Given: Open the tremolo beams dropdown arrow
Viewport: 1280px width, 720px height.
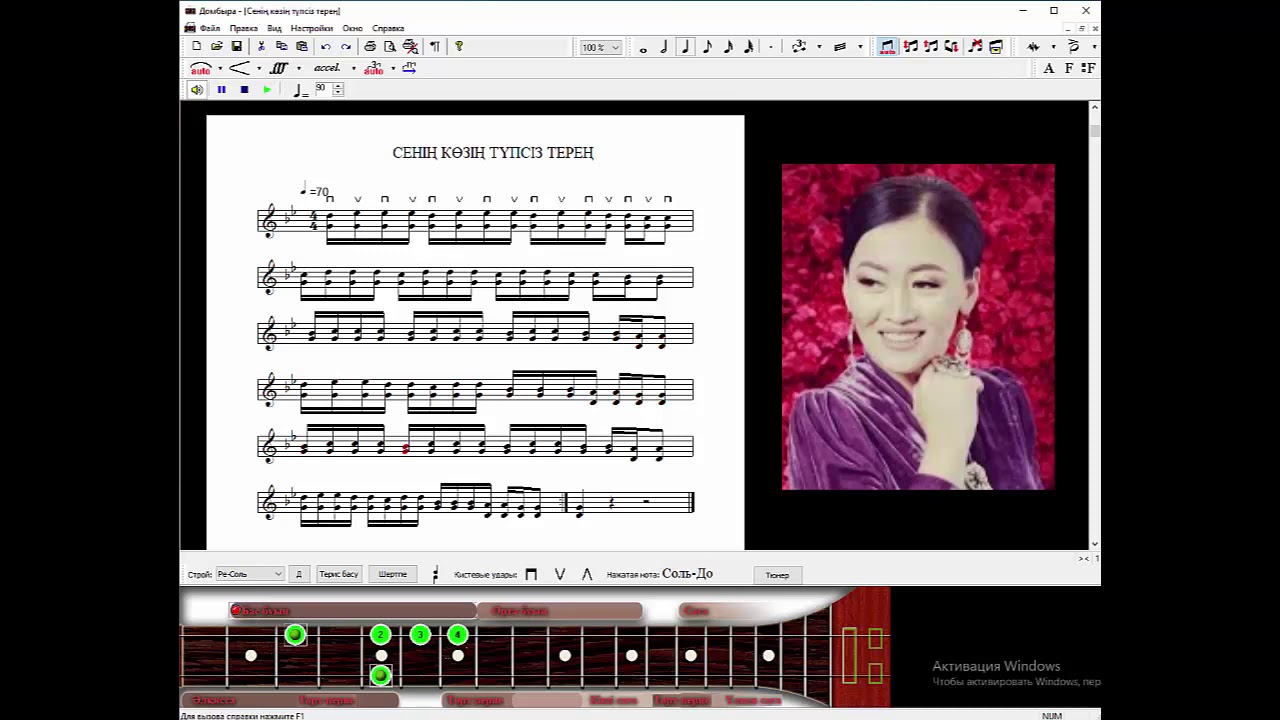Looking at the screenshot, I should pyautogui.click(x=860, y=47).
